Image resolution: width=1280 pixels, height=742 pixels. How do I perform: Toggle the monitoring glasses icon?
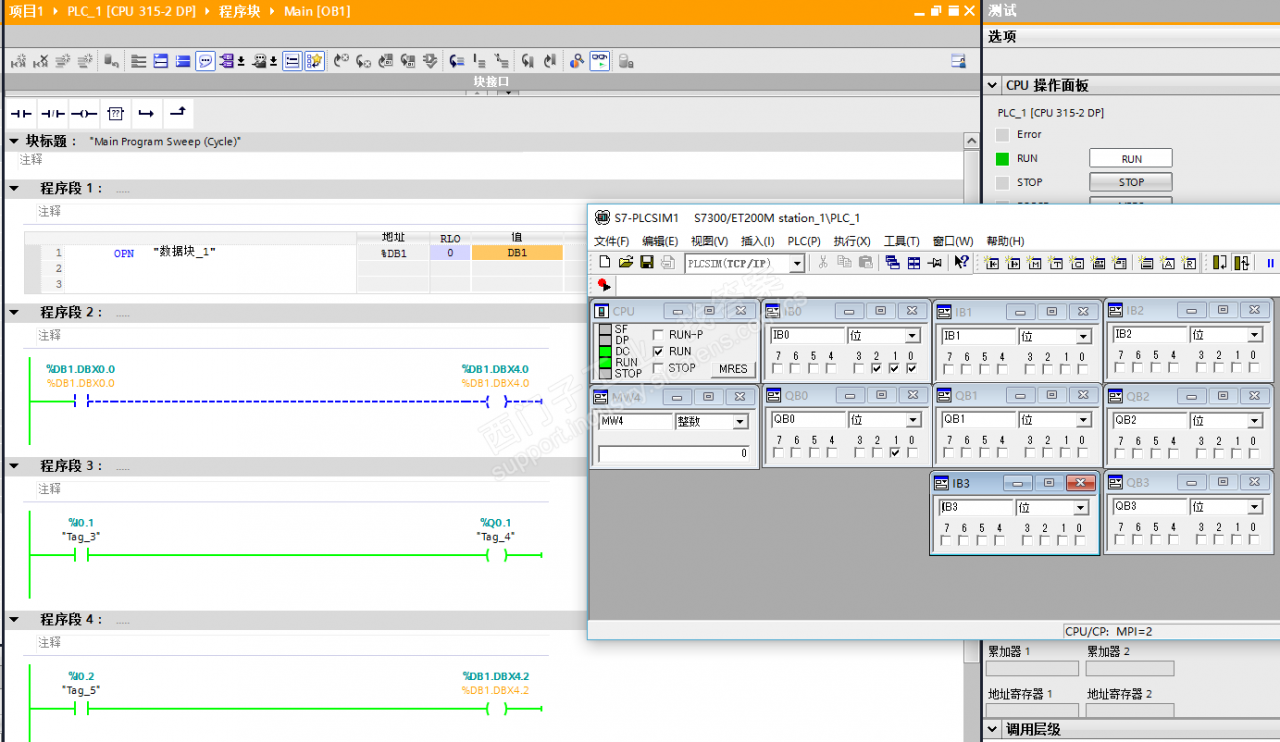(x=599, y=61)
